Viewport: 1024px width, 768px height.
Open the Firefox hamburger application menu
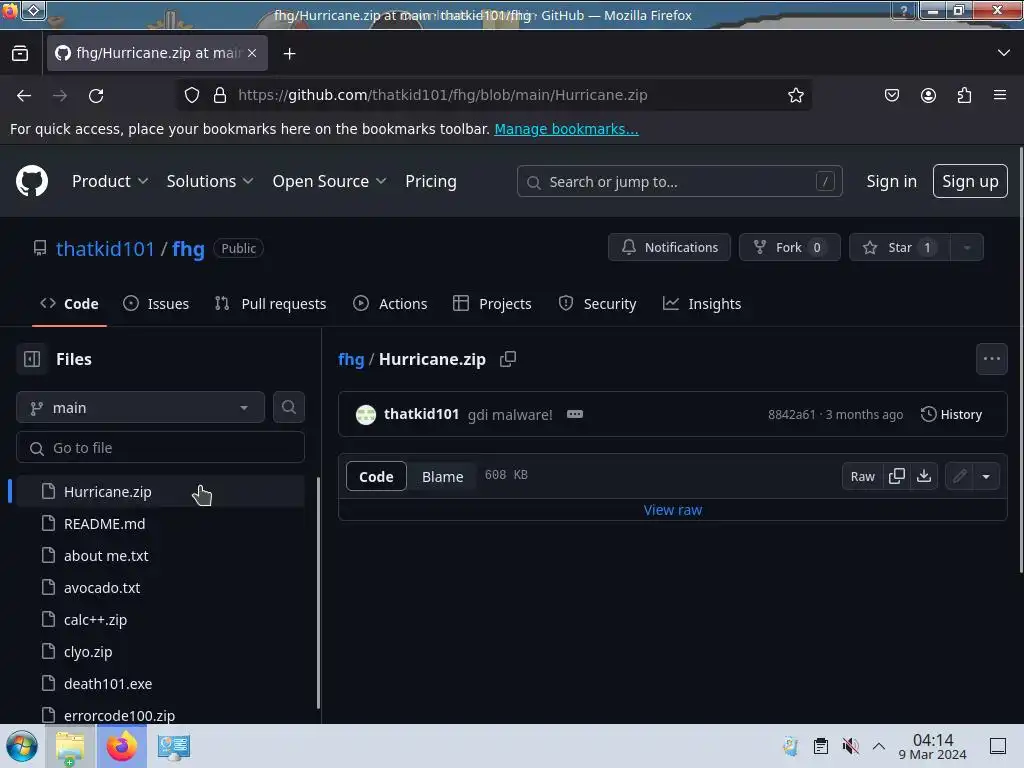click(x=1000, y=95)
